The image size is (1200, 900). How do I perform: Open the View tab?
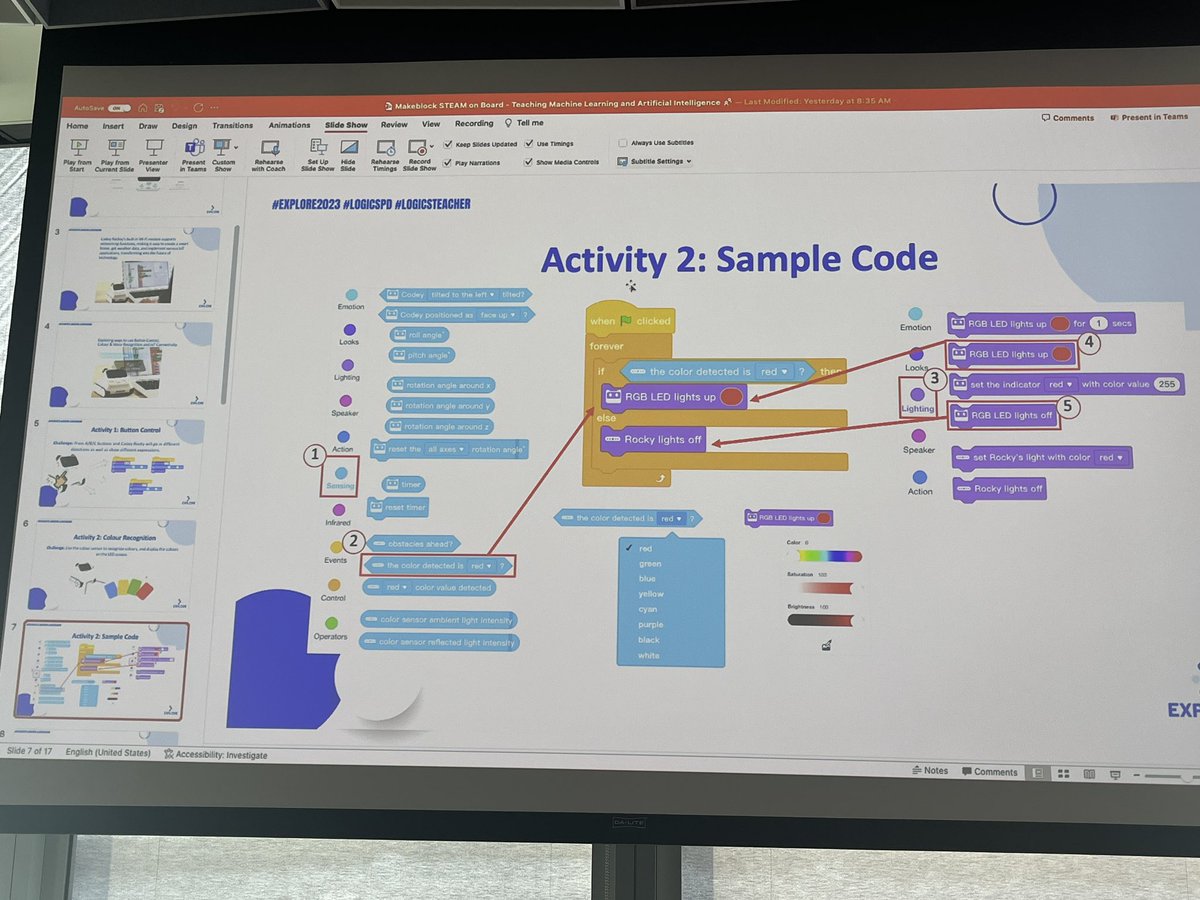[431, 124]
